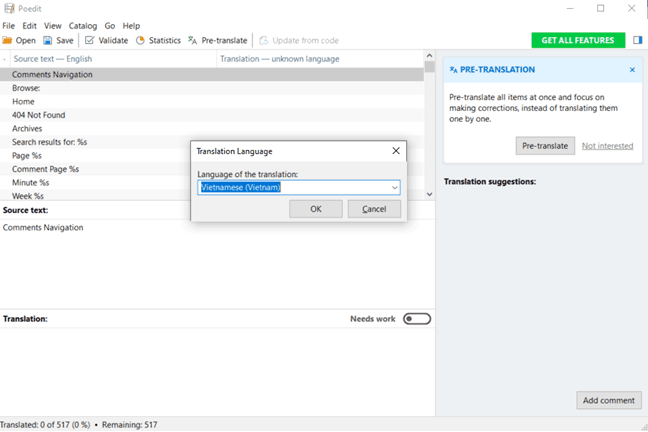Select the Comment Page %s row
The image size is (648, 432).
coord(95,169)
